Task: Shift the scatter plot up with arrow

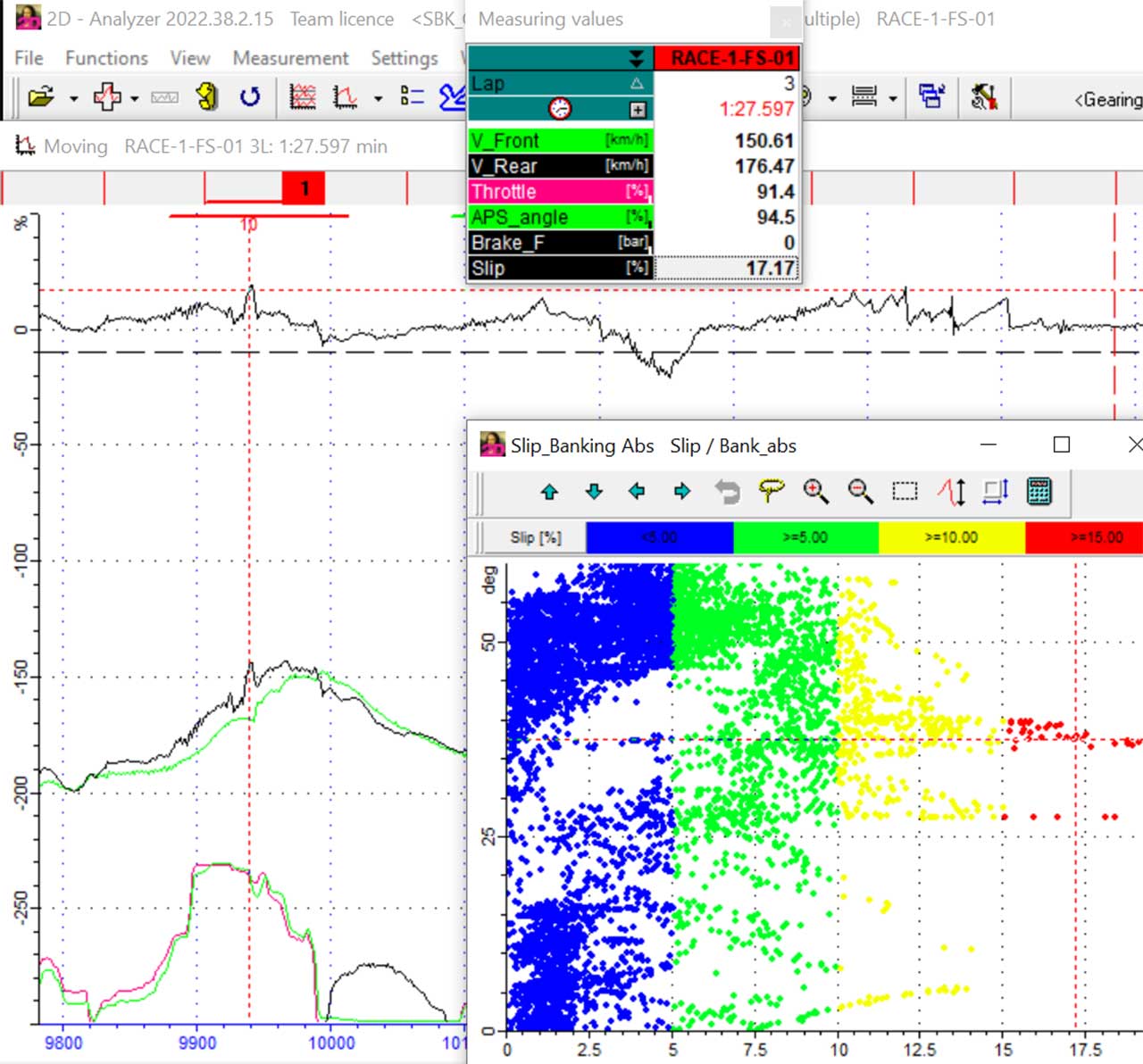Action: [x=549, y=491]
